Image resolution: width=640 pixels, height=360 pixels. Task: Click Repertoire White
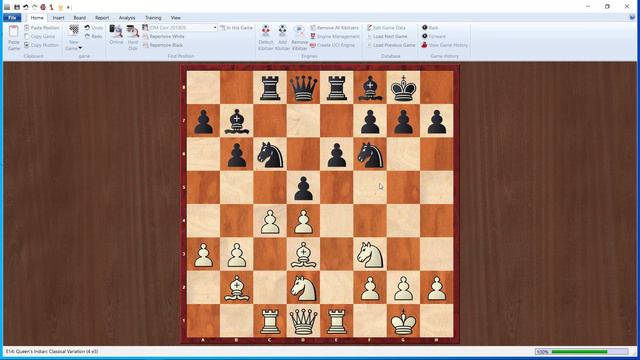164,36
